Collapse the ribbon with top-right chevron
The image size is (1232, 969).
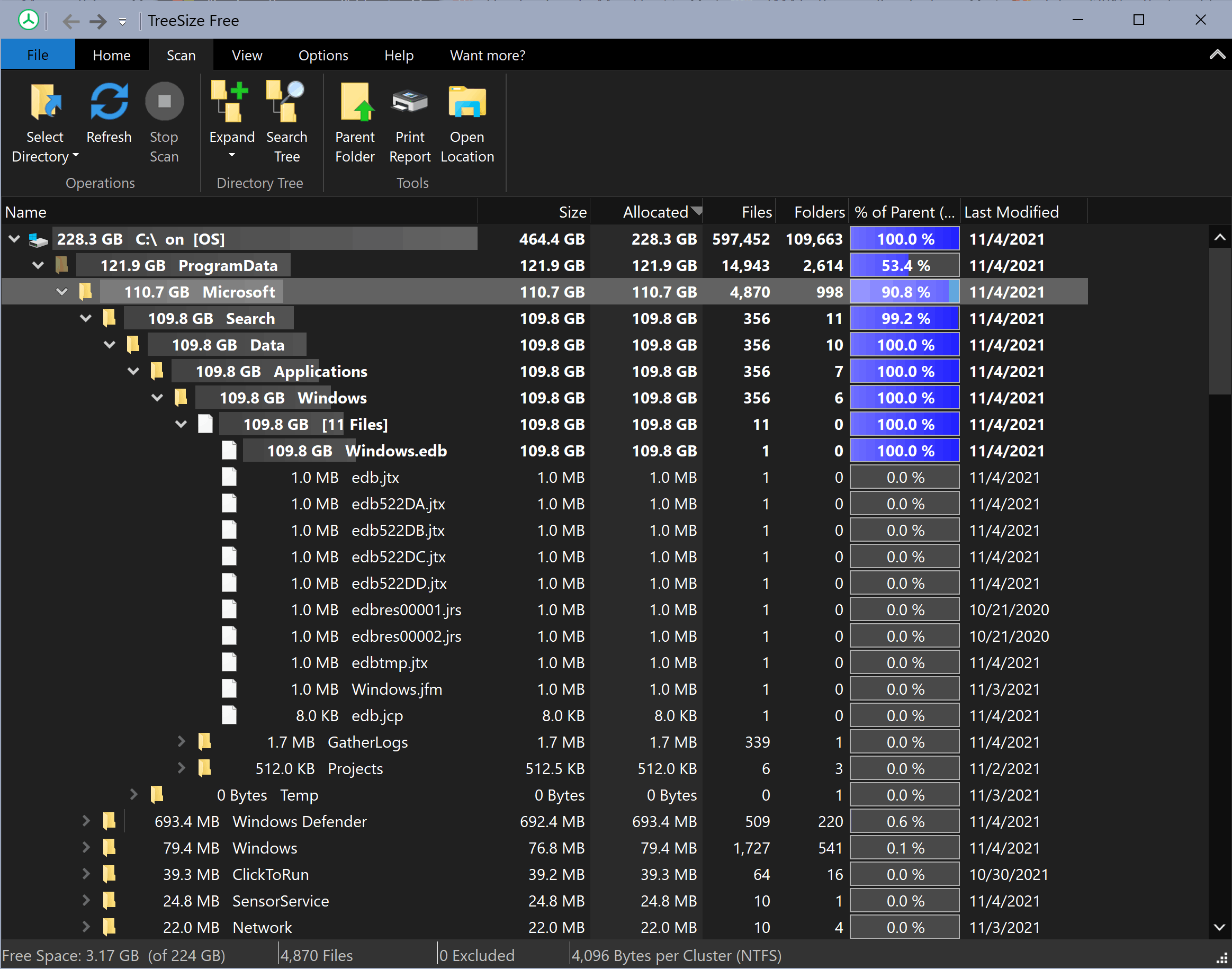[x=1217, y=55]
